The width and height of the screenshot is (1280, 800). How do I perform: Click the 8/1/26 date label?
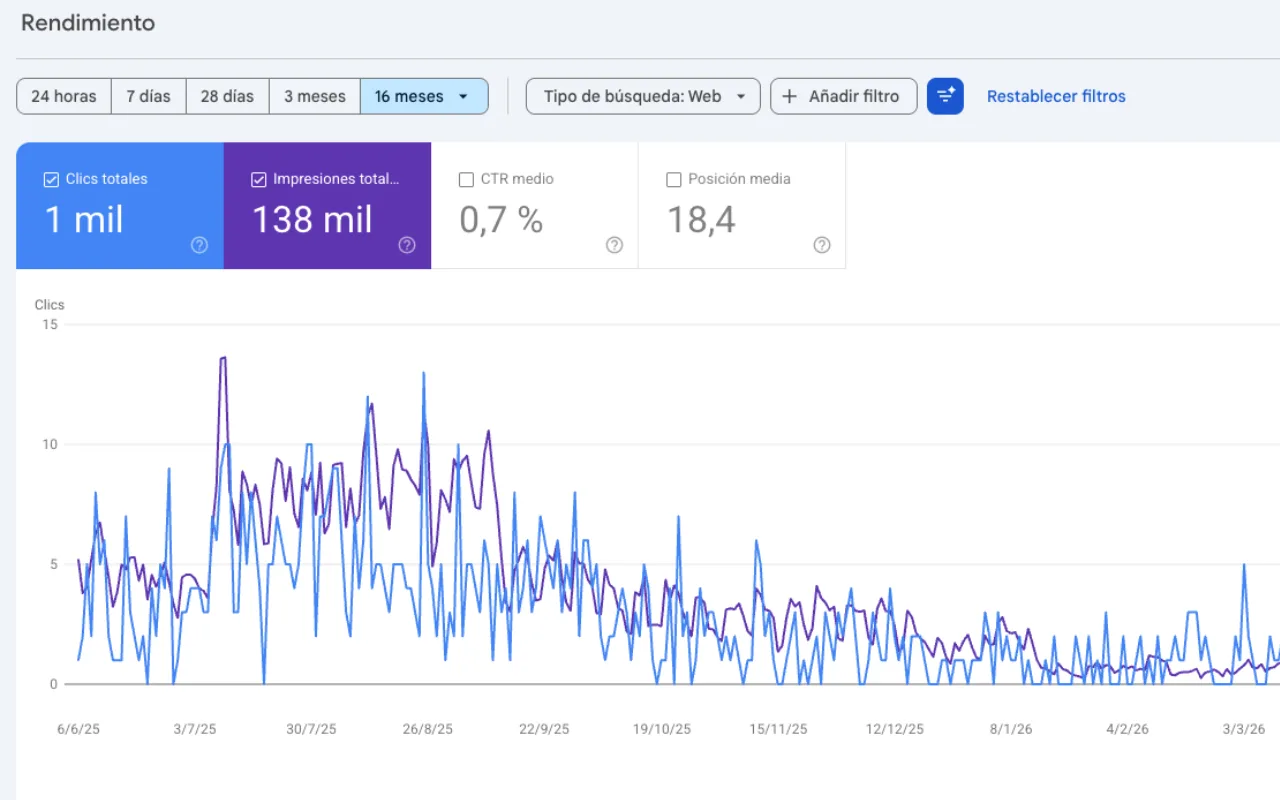click(1011, 729)
